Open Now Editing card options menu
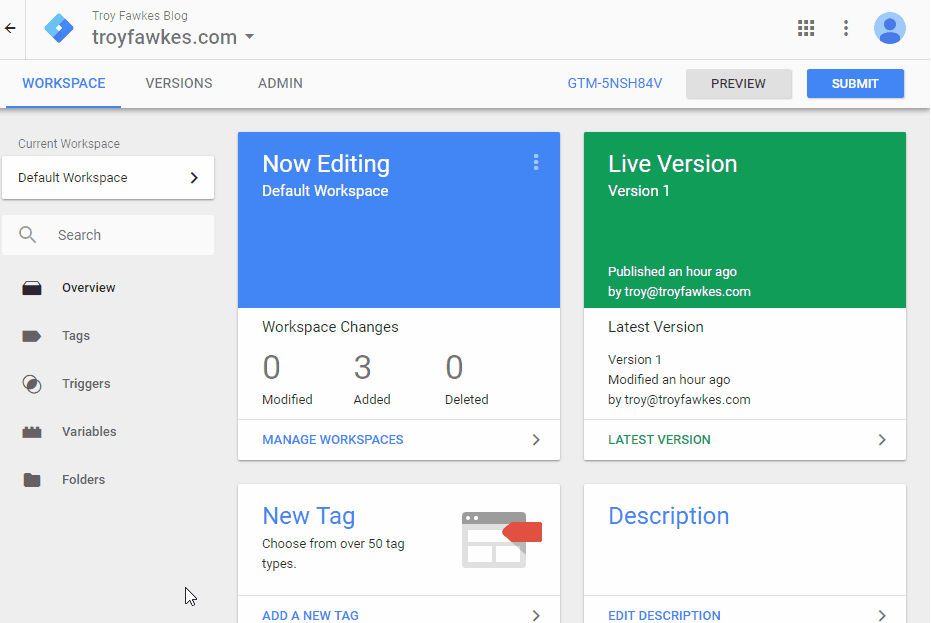The image size is (931, 623). pos(536,162)
